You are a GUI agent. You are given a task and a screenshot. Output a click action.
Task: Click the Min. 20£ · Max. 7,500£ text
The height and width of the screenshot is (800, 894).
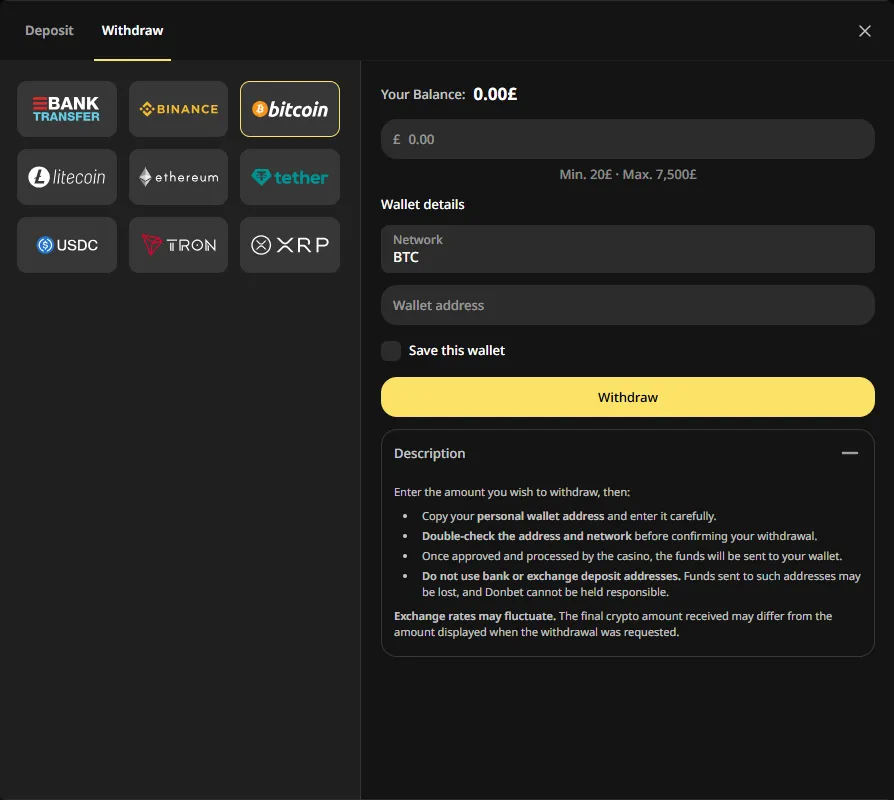click(628, 174)
